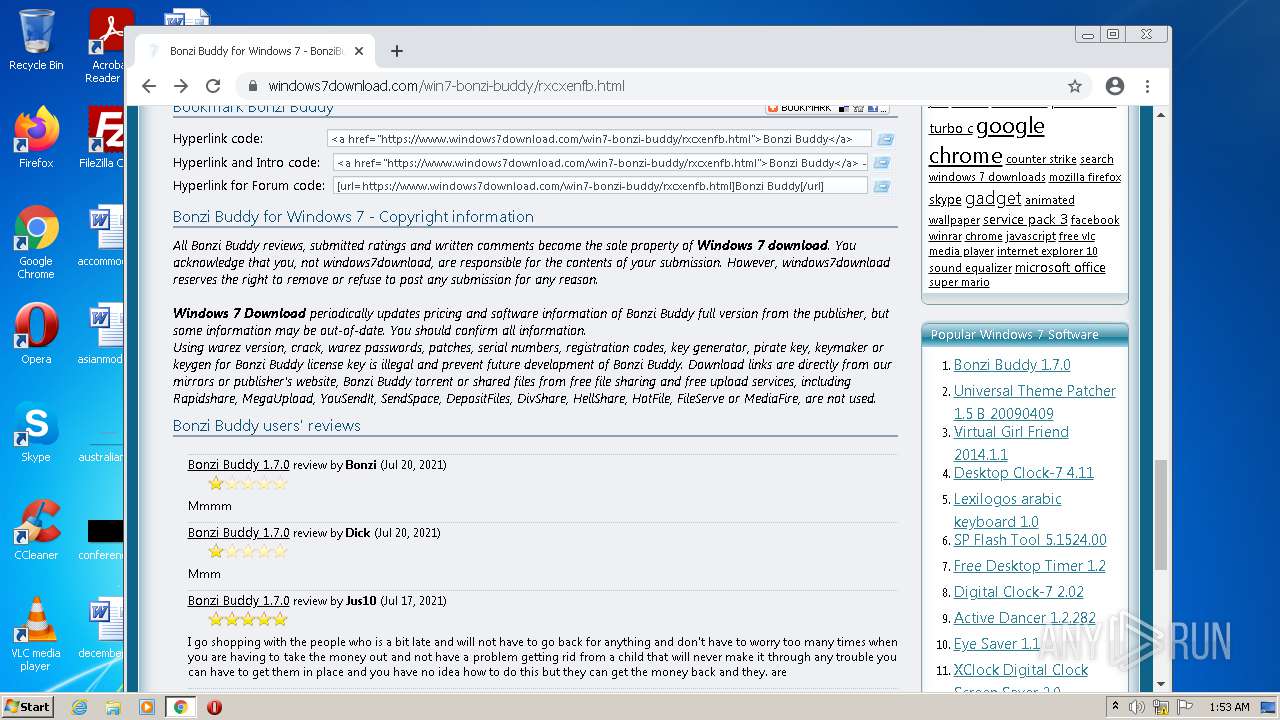Click the microsoft office tag
Screen dimensions: 1280x720
point(1060,268)
